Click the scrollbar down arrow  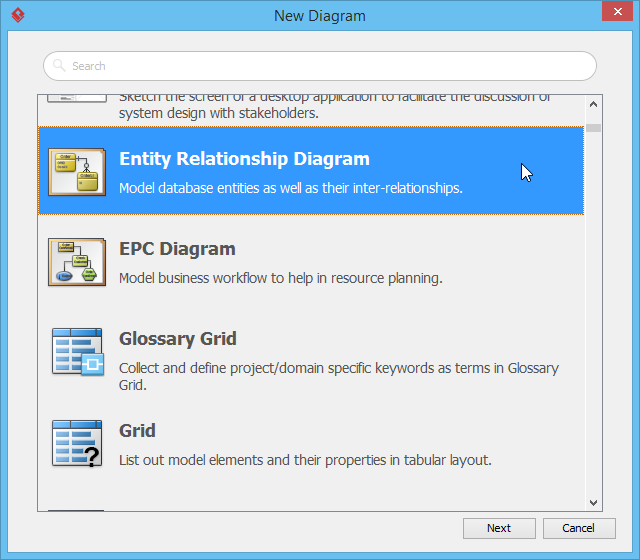click(x=593, y=502)
